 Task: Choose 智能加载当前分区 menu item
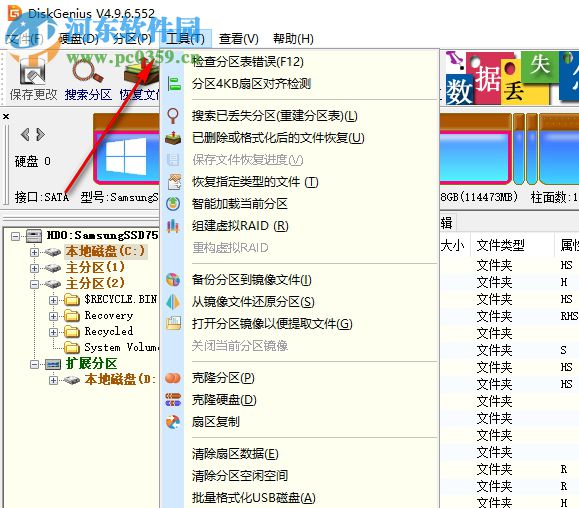click(300, 204)
